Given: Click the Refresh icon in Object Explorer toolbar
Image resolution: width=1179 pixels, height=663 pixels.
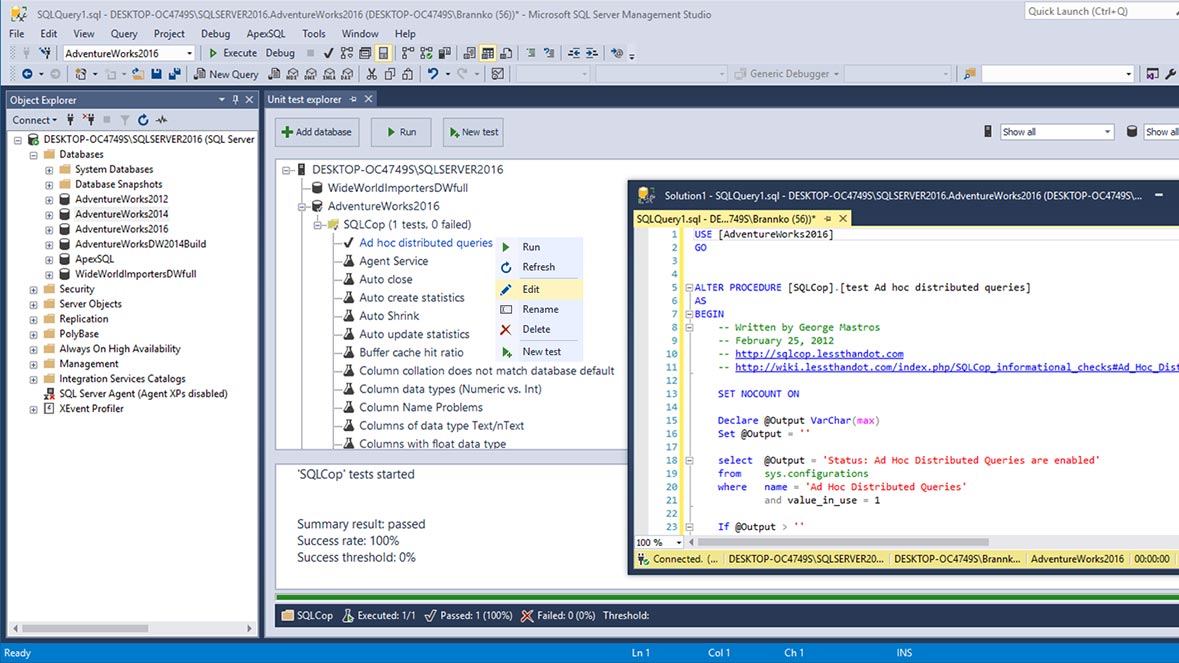Looking at the screenshot, I should coord(143,120).
